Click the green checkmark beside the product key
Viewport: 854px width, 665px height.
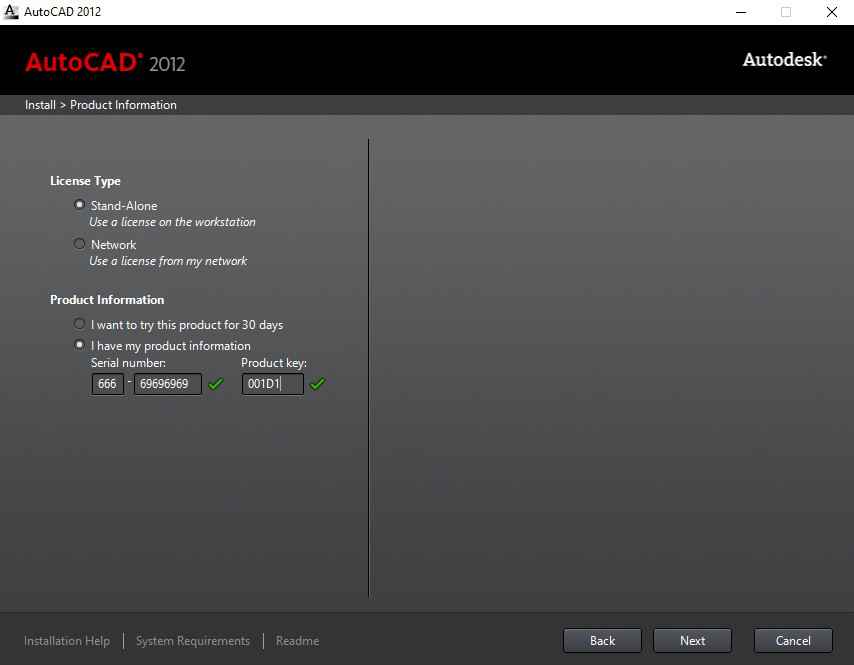[x=317, y=384]
